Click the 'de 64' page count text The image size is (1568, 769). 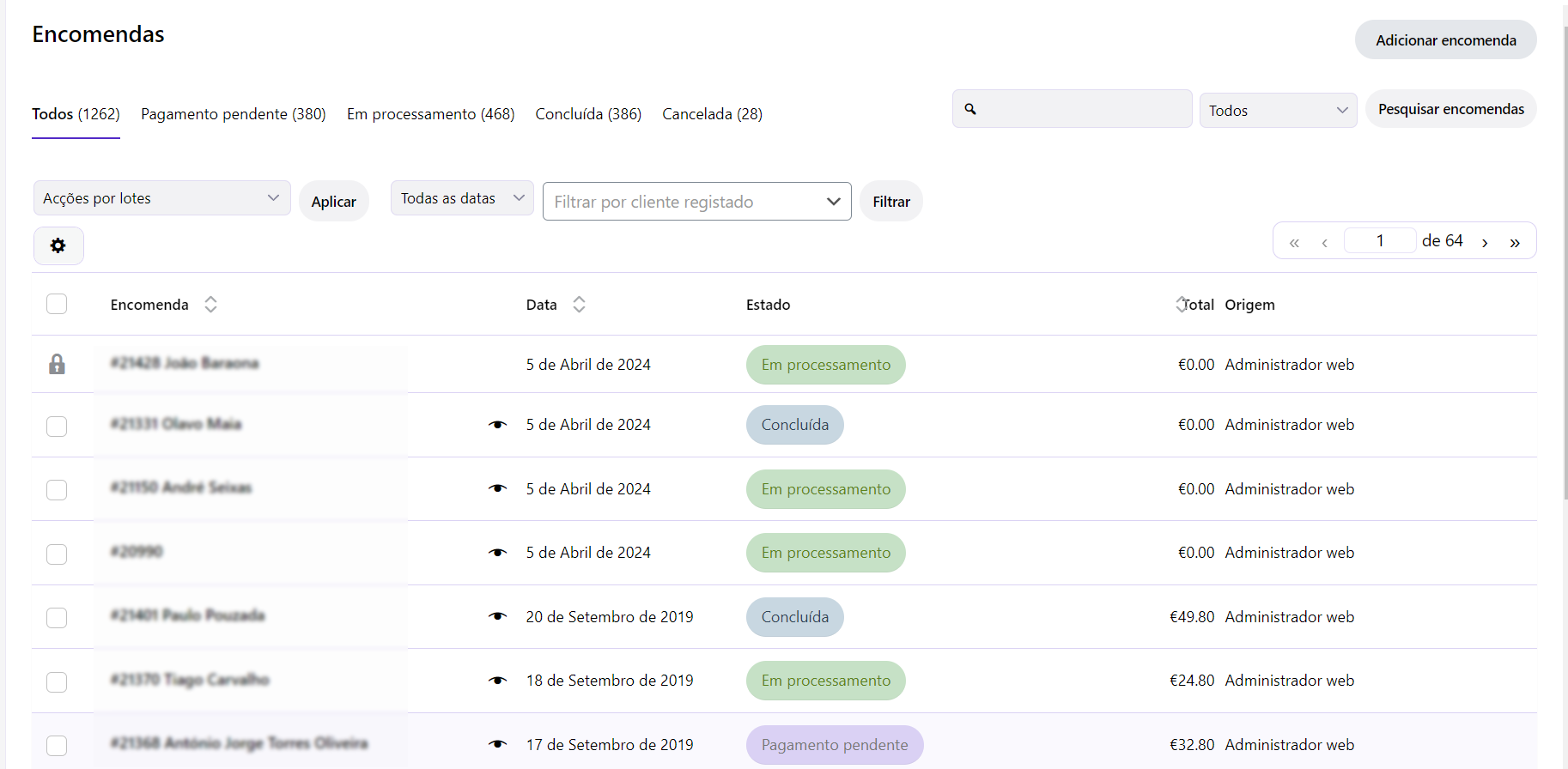[1443, 241]
